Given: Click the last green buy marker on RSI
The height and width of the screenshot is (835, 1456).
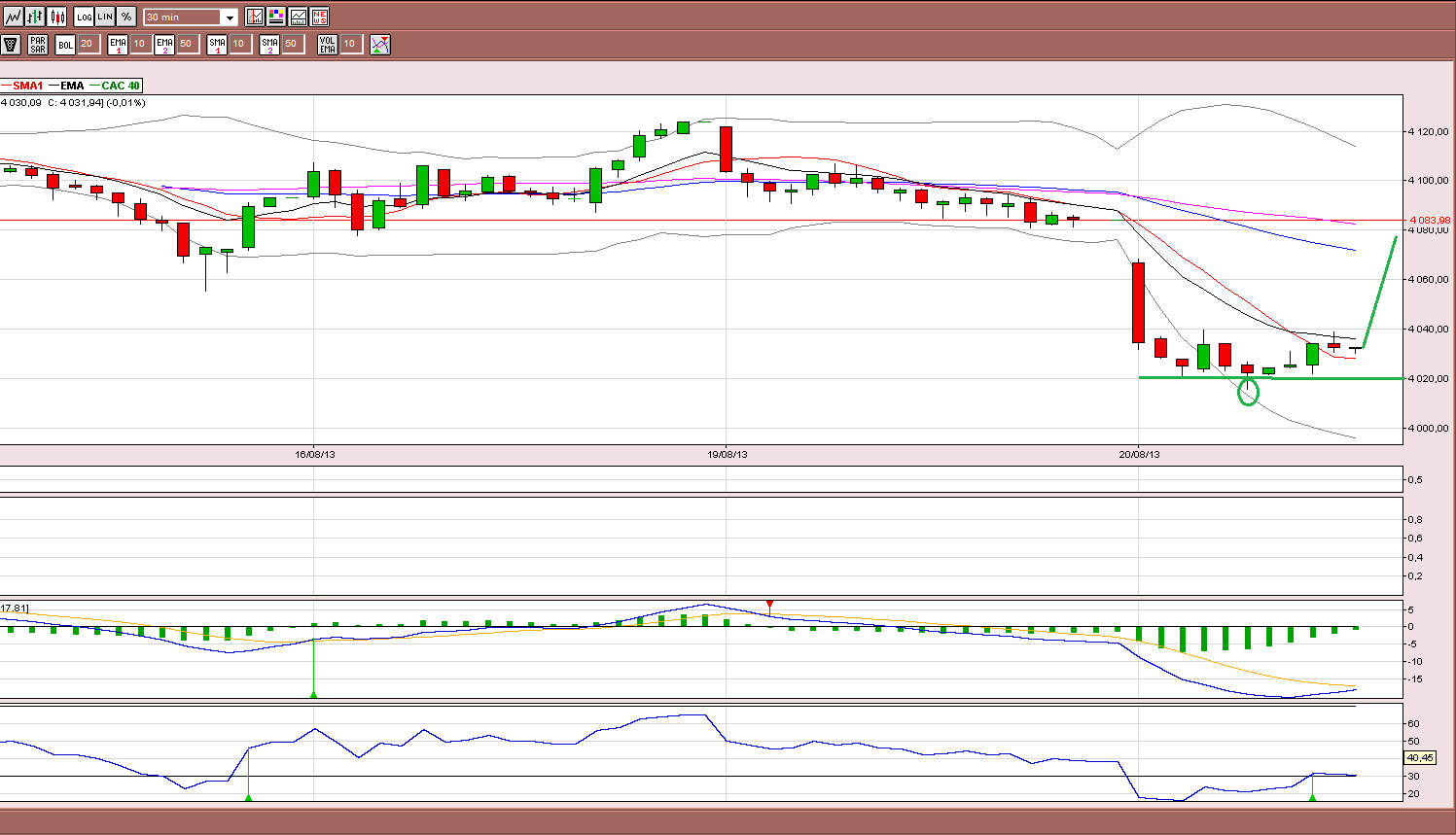Looking at the screenshot, I should (1313, 797).
